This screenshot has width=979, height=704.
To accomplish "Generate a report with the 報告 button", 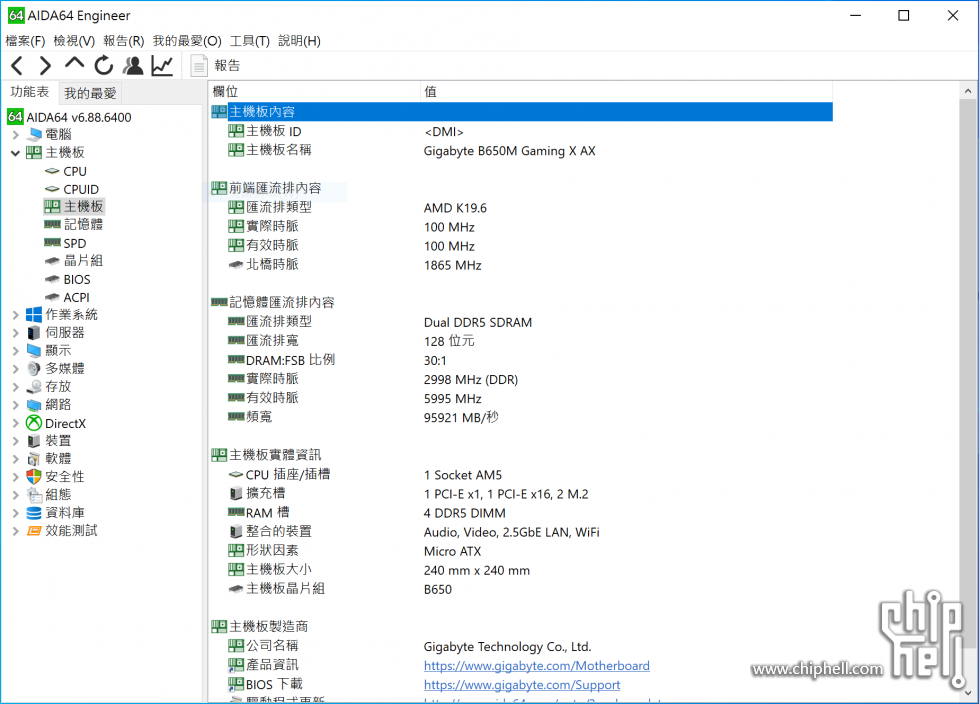I will click(x=215, y=66).
